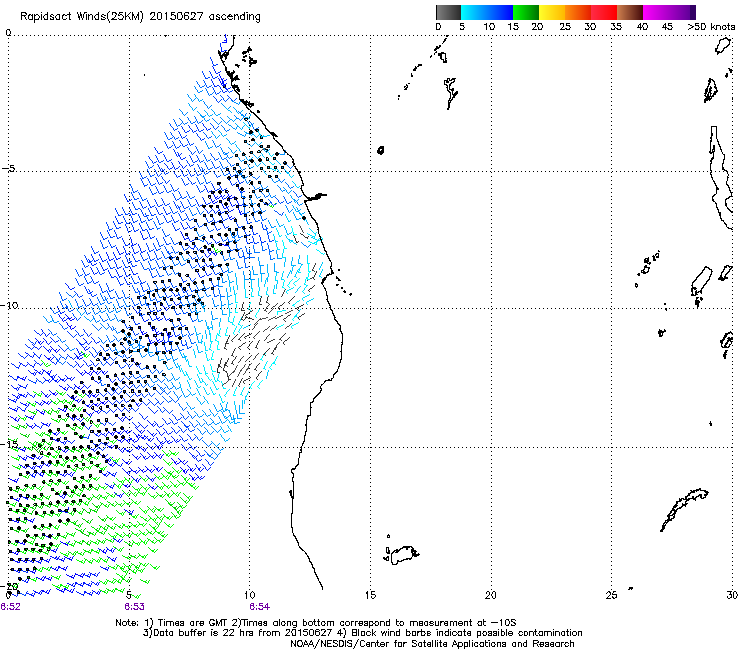Click the '35' label under the color bar

click(x=616, y=27)
